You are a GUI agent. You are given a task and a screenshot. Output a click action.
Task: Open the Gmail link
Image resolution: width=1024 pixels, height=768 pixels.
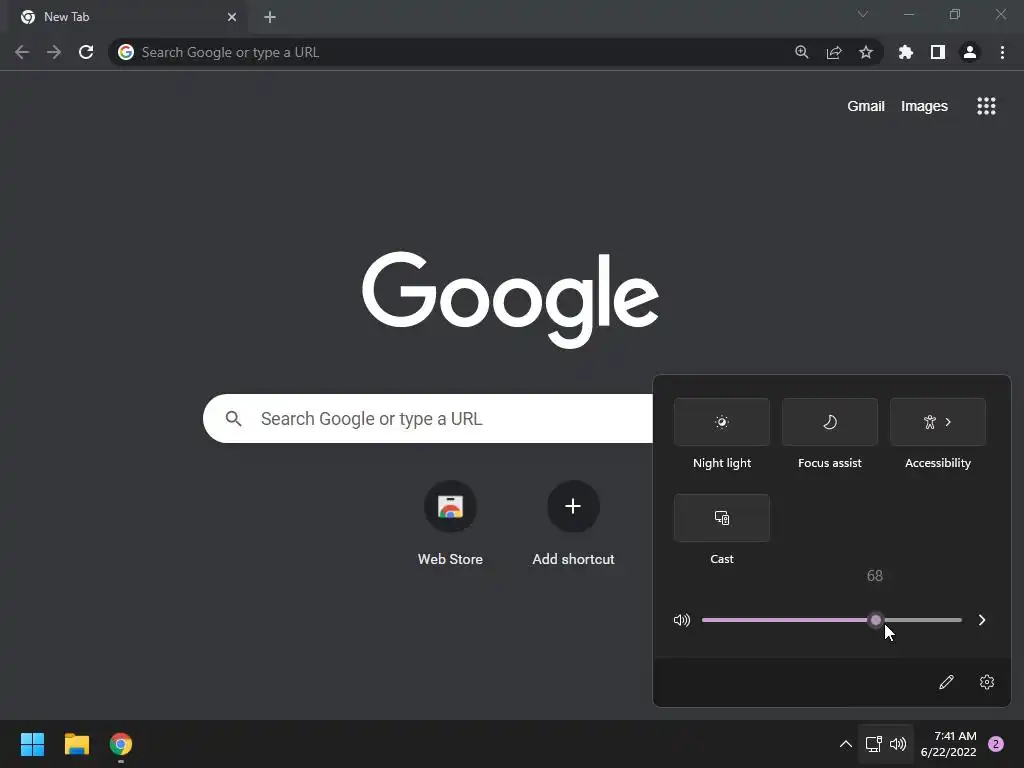tap(866, 106)
